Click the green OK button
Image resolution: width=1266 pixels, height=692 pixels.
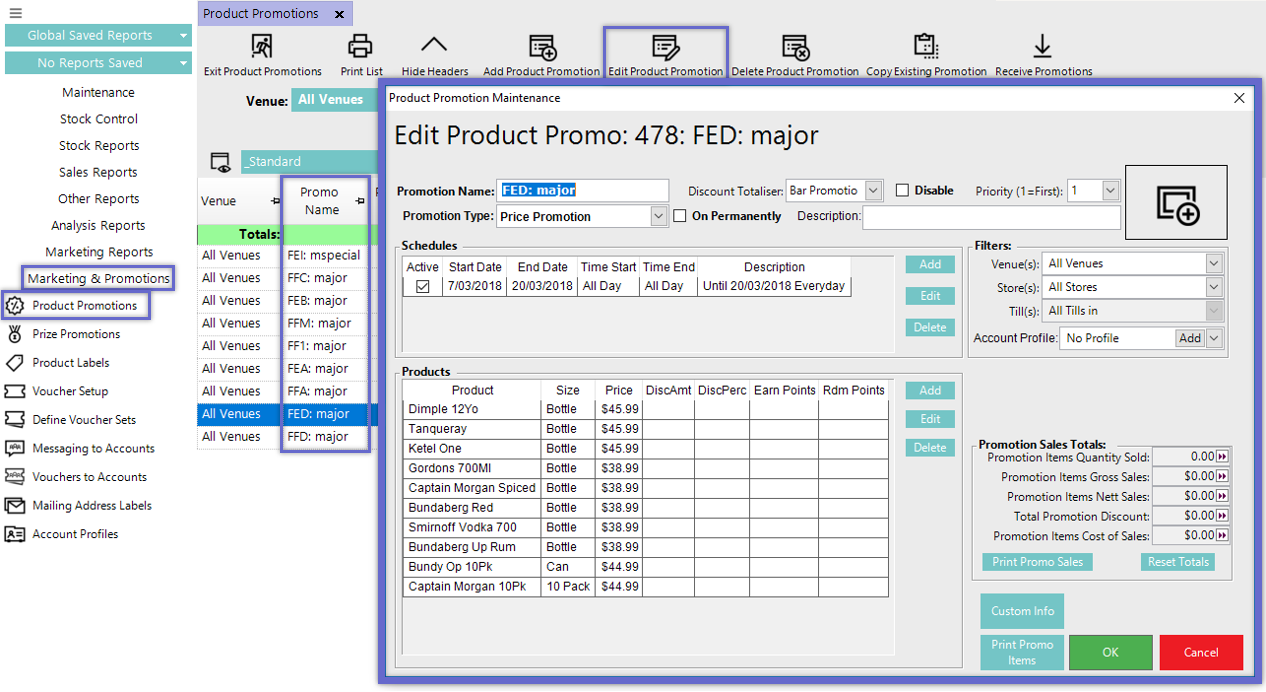(1110, 652)
